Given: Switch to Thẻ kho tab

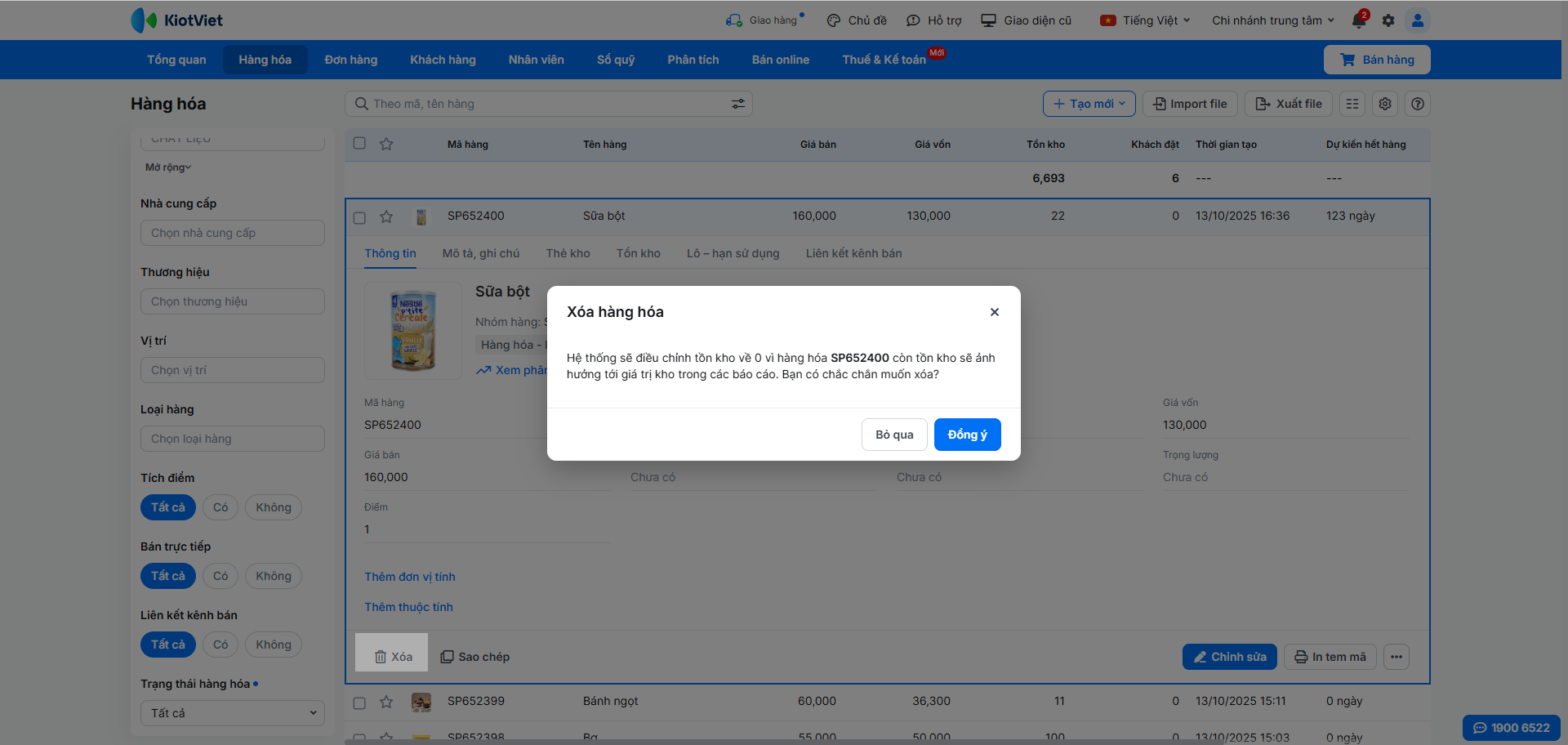Looking at the screenshot, I should pos(568,253).
